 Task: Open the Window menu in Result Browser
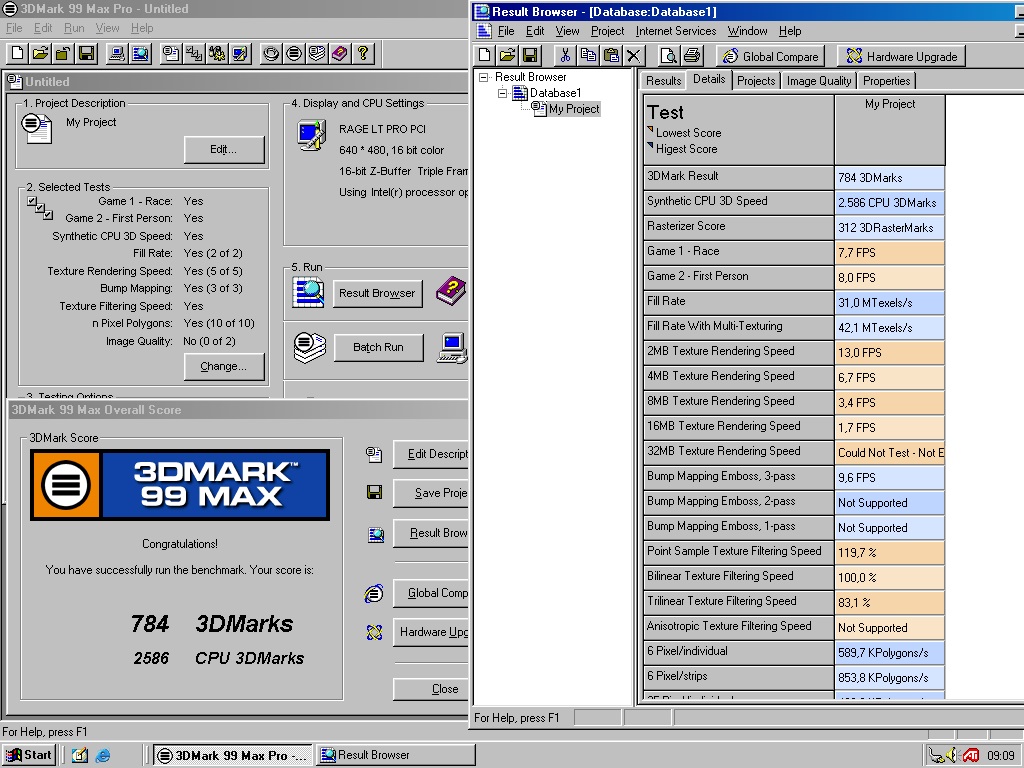747,31
